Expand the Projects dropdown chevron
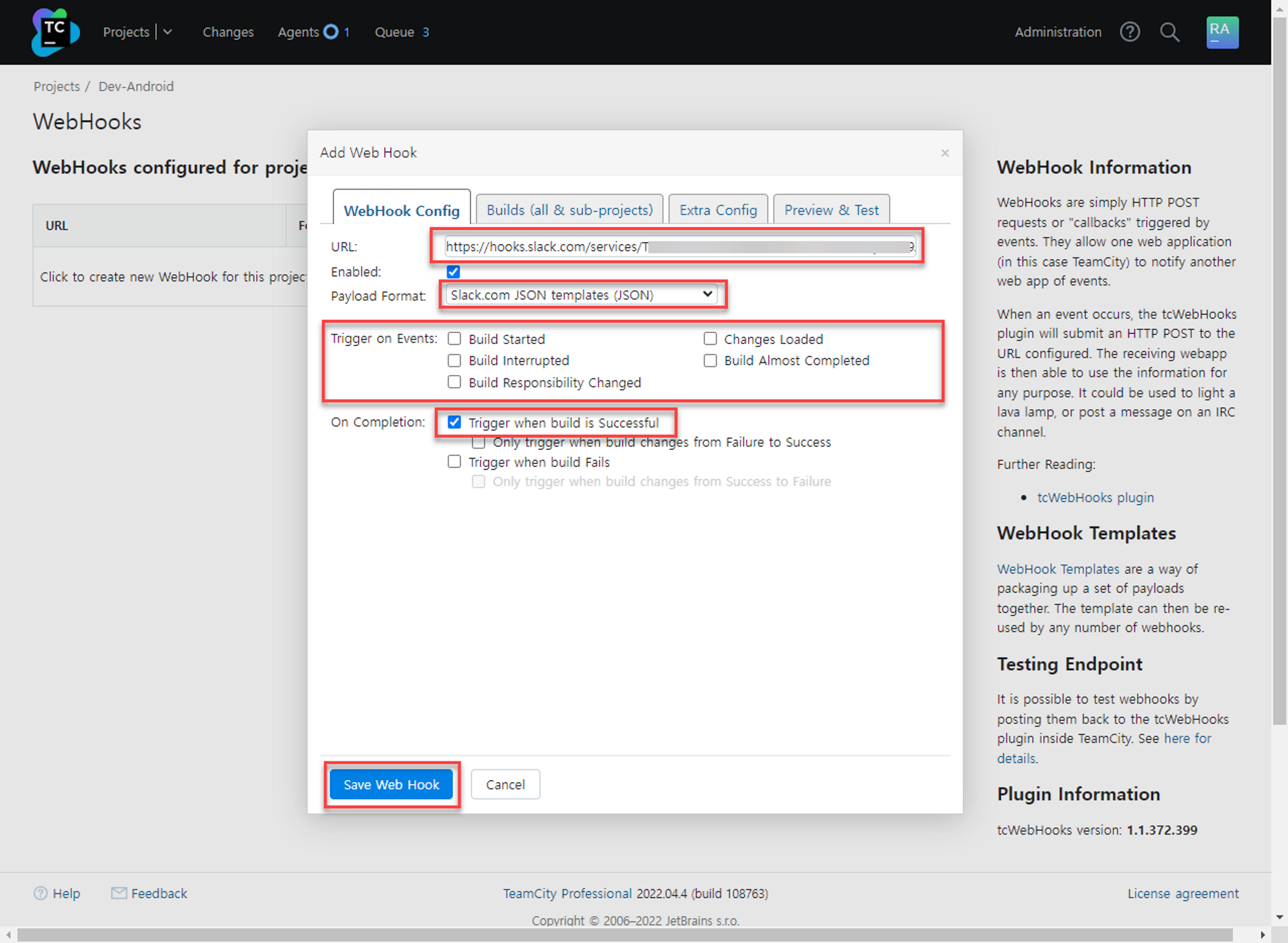Screen dimensions: 1288x943 pos(168,32)
